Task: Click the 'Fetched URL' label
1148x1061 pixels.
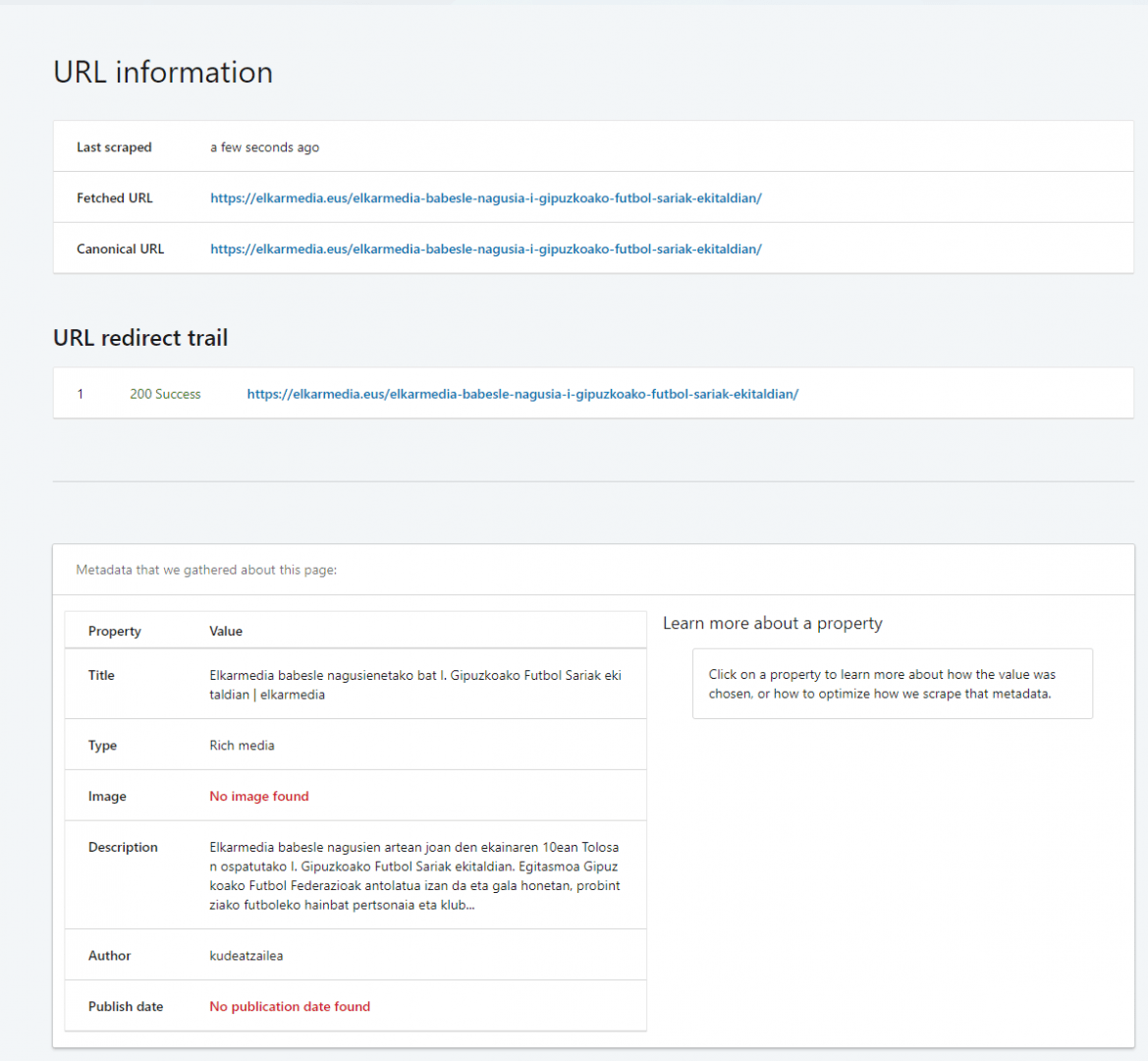Action: click(114, 197)
